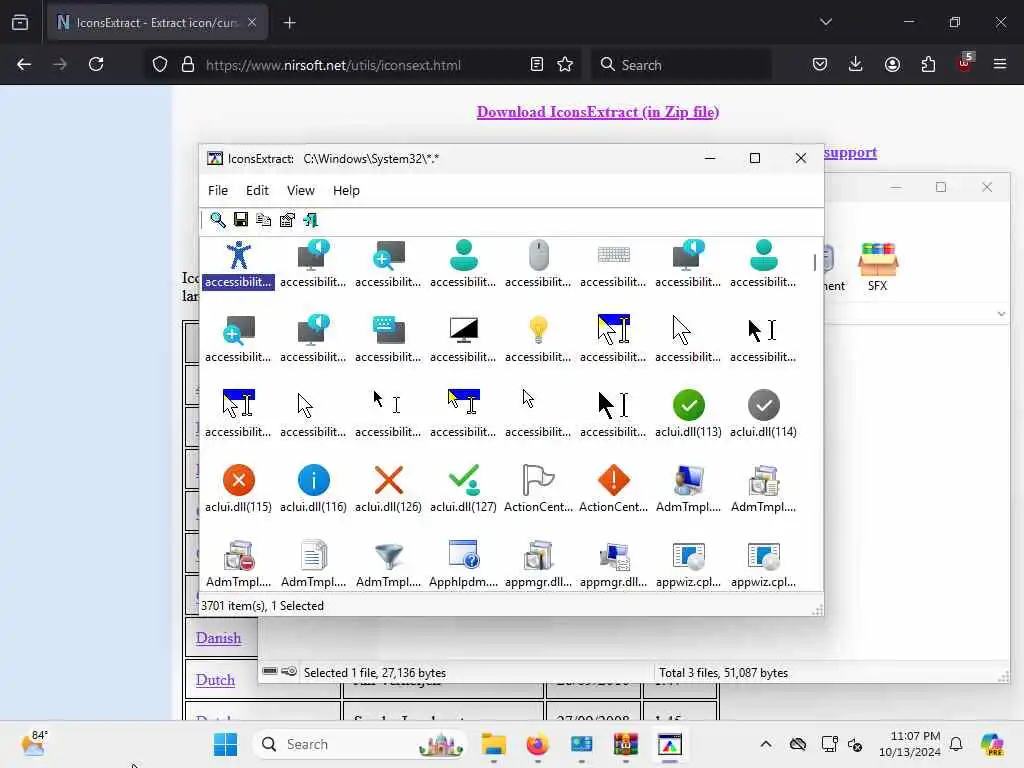Select the ActionCenter white flag icon
Image resolution: width=1024 pixels, height=768 pixels.
click(539, 480)
